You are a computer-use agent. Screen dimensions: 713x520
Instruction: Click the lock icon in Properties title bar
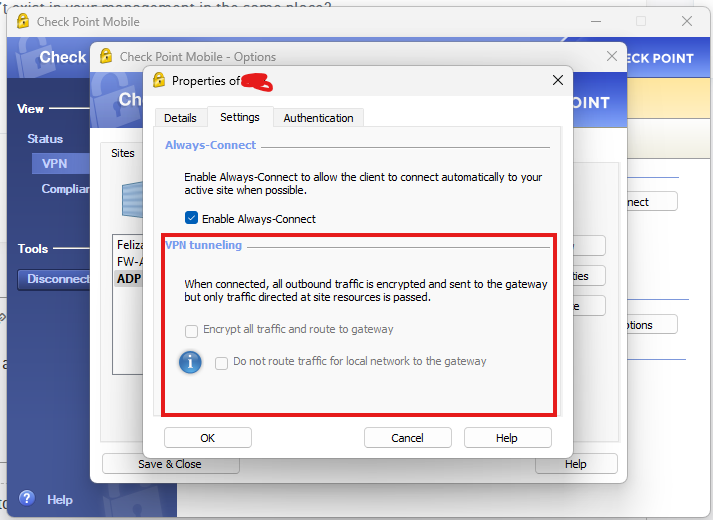pos(159,80)
